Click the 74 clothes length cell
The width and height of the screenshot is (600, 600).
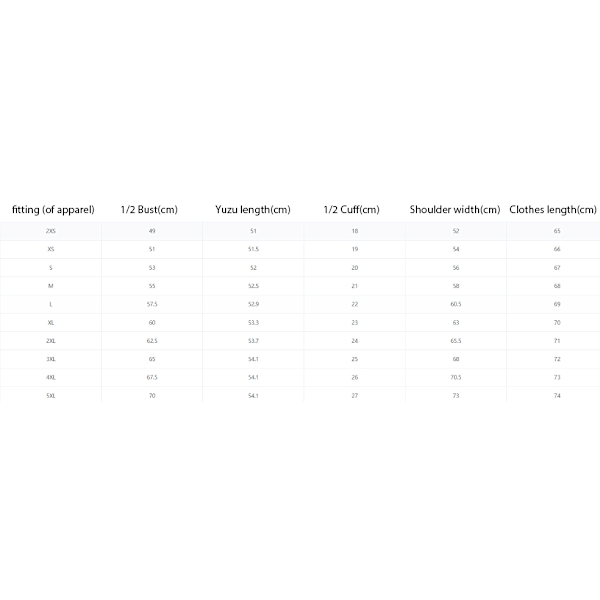click(x=557, y=396)
